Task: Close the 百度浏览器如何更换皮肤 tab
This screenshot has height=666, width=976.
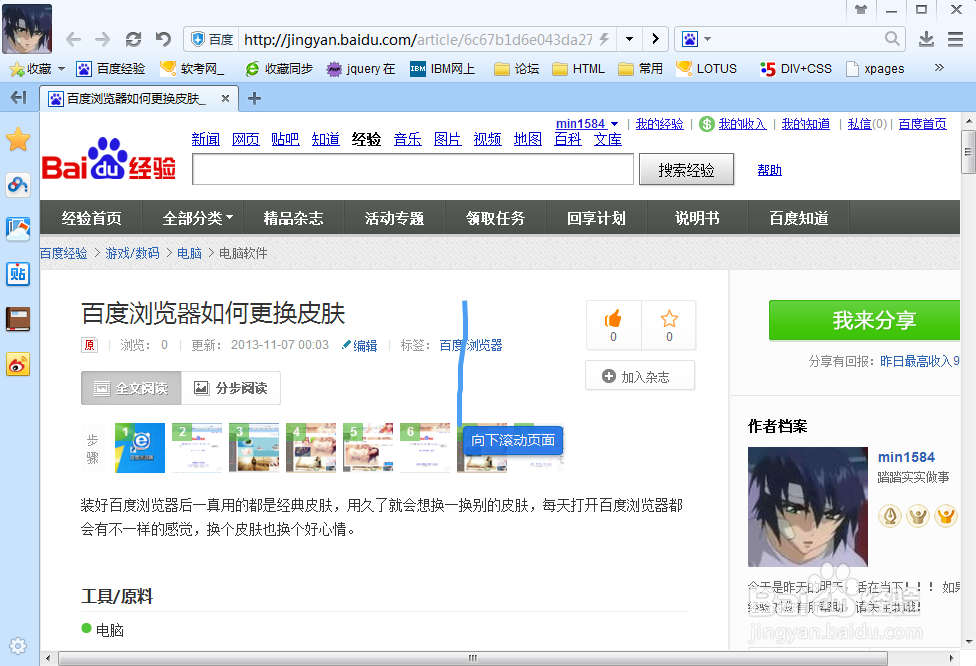Action: pyautogui.click(x=225, y=98)
